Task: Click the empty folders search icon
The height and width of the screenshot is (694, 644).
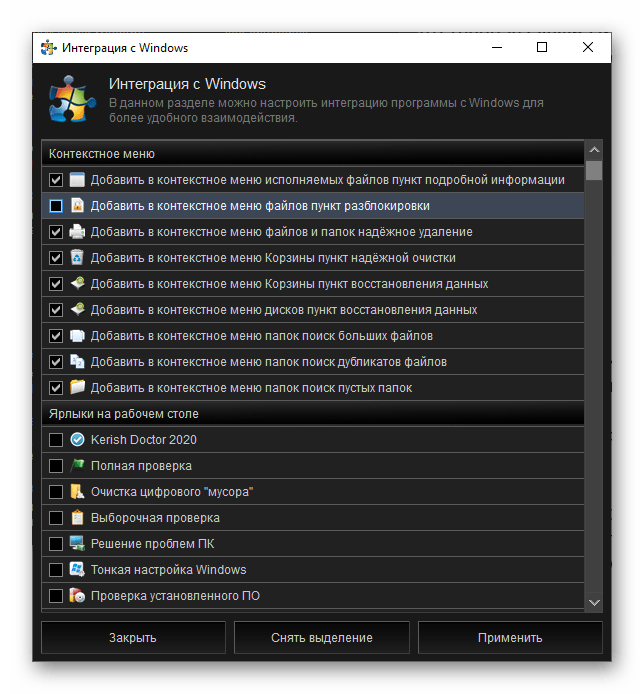Action: [x=77, y=388]
